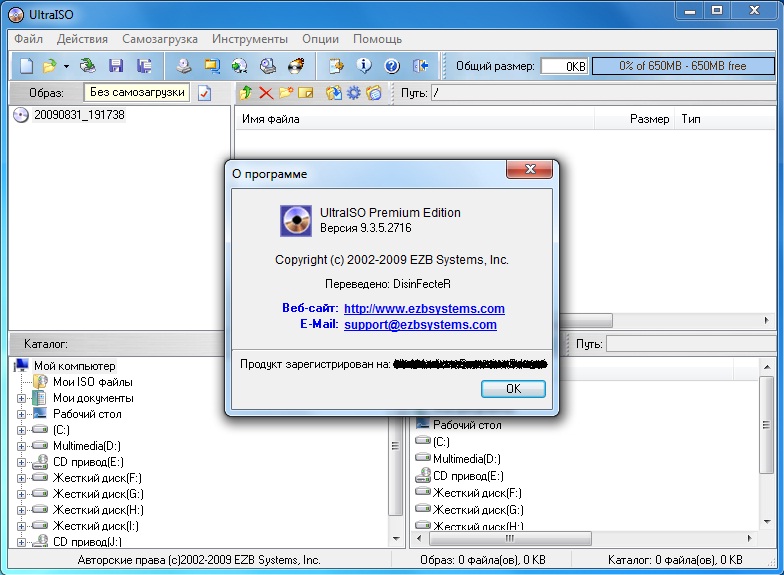Expand the (C:) drive tree node

click(22, 430)
